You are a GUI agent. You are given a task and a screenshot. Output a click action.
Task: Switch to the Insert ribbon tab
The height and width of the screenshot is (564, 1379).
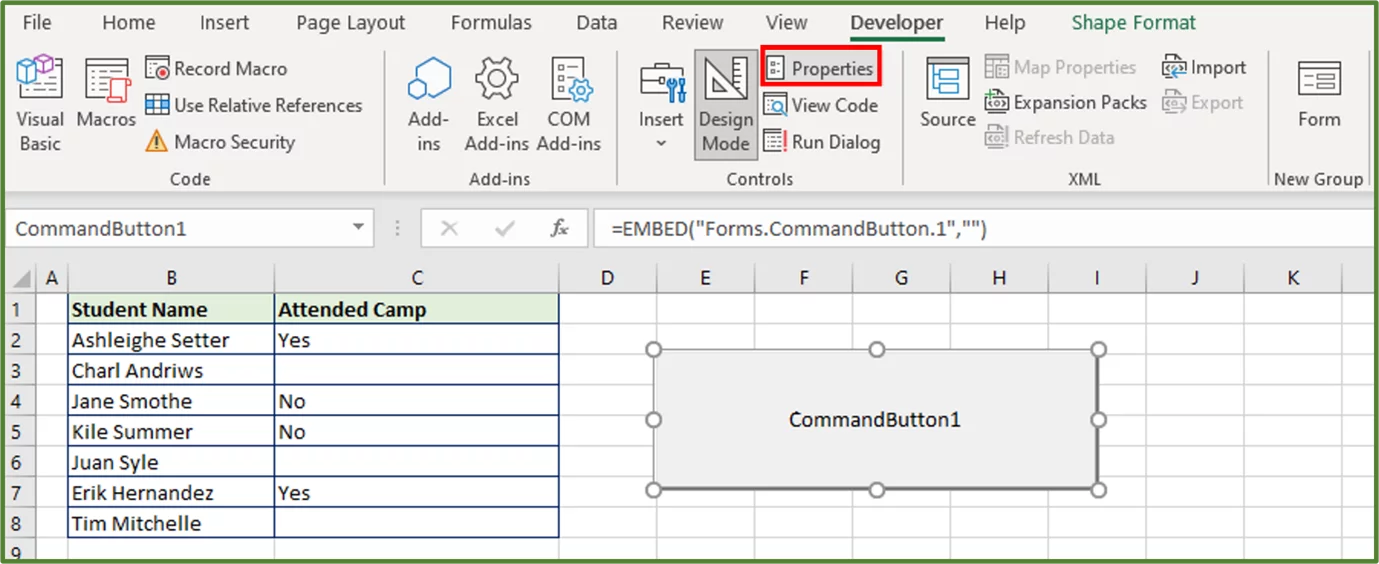pyautogui.click(x=225, y=22)
